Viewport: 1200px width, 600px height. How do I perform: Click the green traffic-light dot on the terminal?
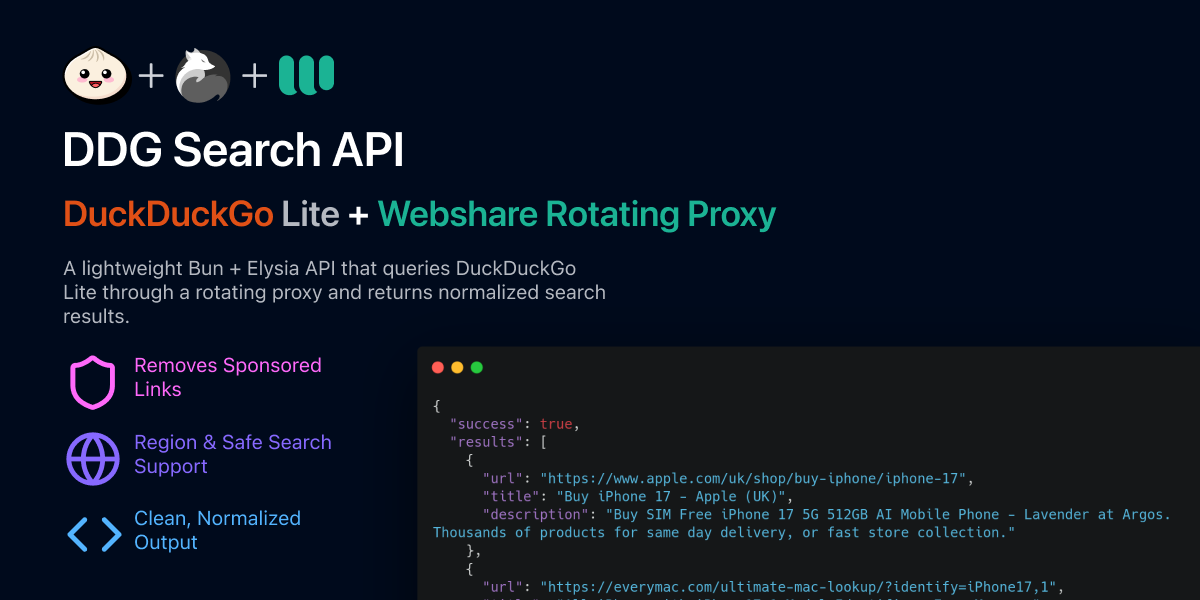pyautogui.click(x=476, y=367)
